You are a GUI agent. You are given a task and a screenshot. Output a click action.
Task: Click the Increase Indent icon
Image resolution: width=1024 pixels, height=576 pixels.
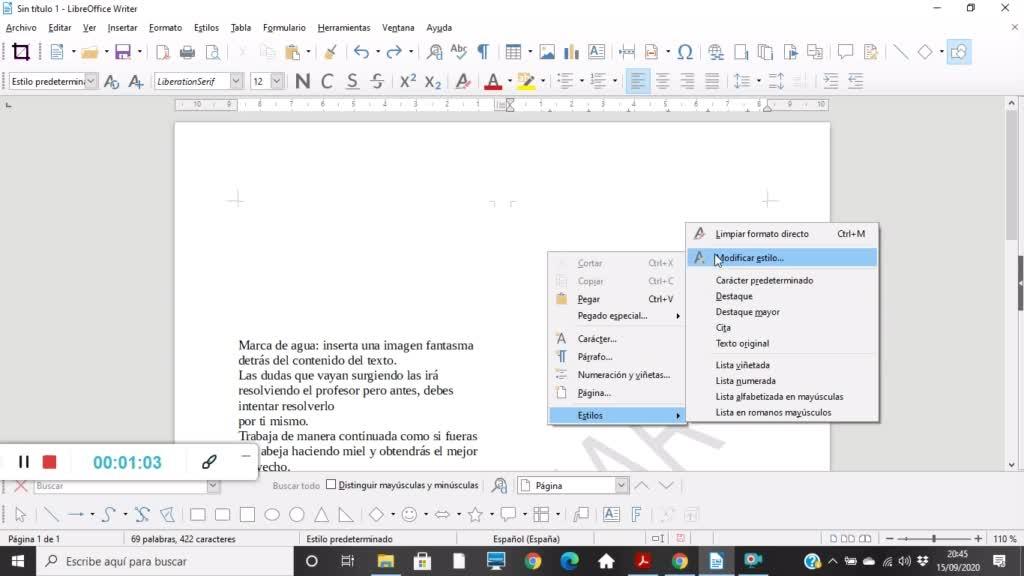pyautogui.click(x=831, y=81)
